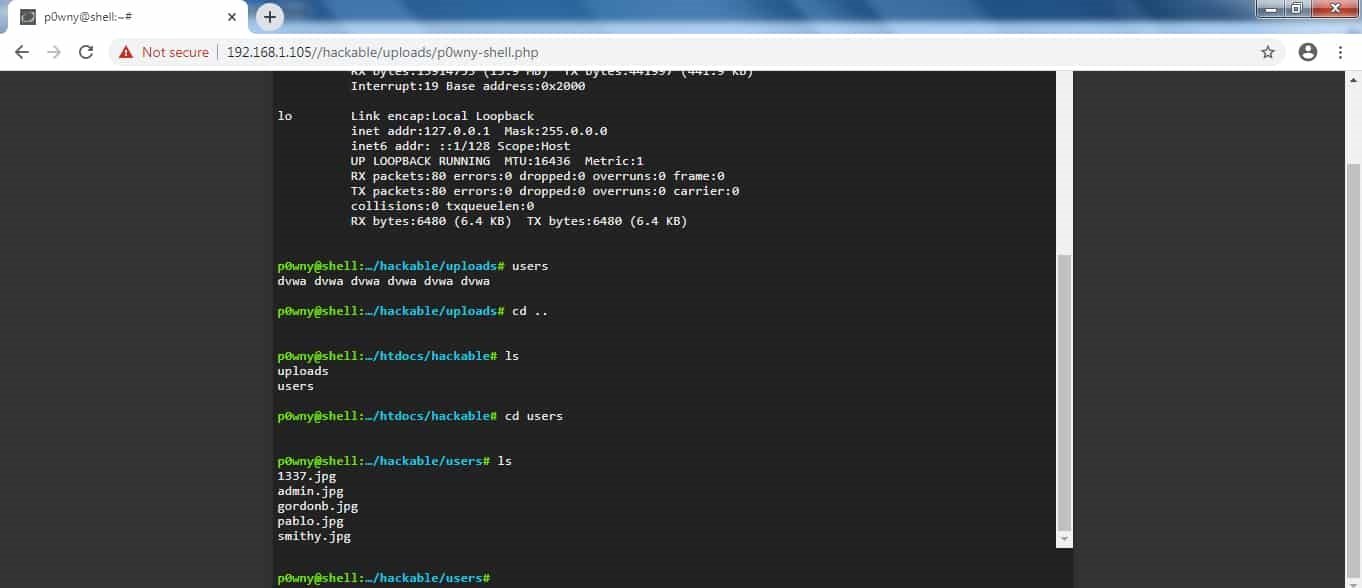Click the 'TX packets:80' line

pyautogui.click(x=545, y=191)
